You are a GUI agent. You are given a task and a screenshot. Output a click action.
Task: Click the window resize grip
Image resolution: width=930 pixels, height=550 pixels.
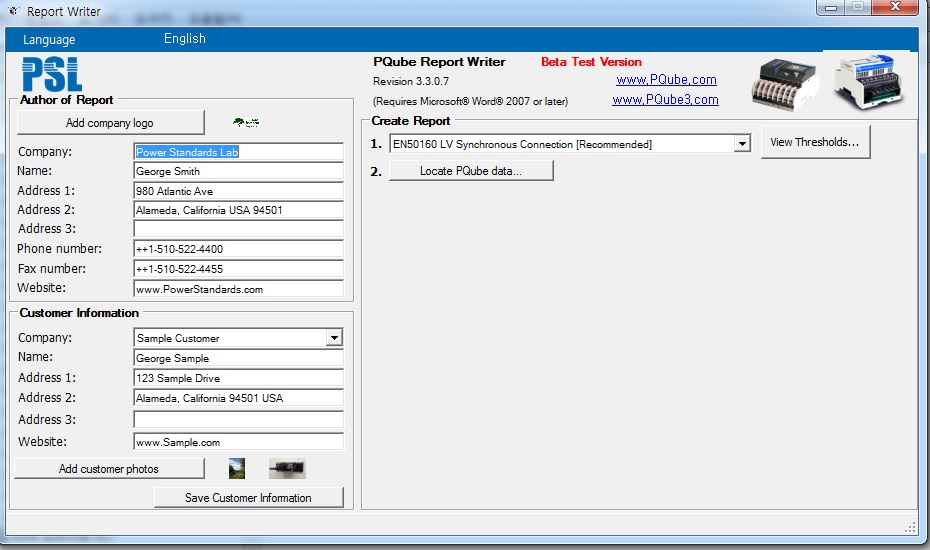[x=910, y=527]
